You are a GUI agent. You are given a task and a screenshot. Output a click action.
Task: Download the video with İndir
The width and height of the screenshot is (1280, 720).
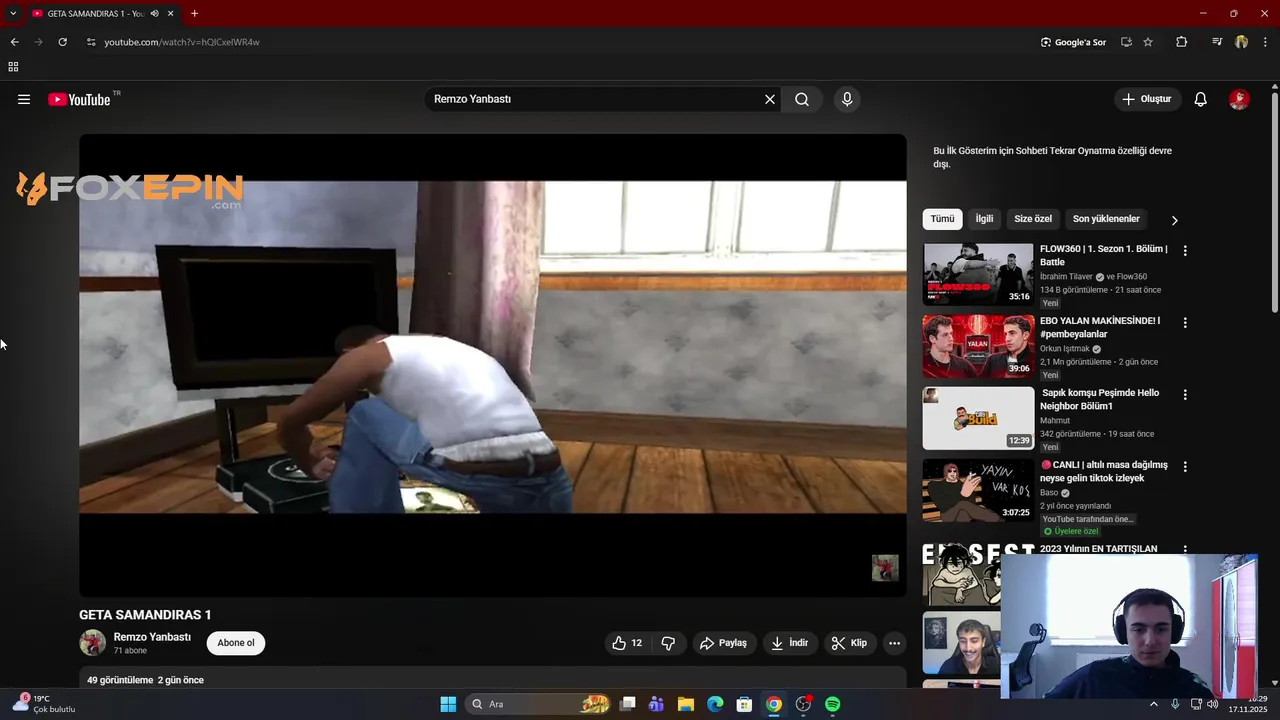tap(790, 643)
